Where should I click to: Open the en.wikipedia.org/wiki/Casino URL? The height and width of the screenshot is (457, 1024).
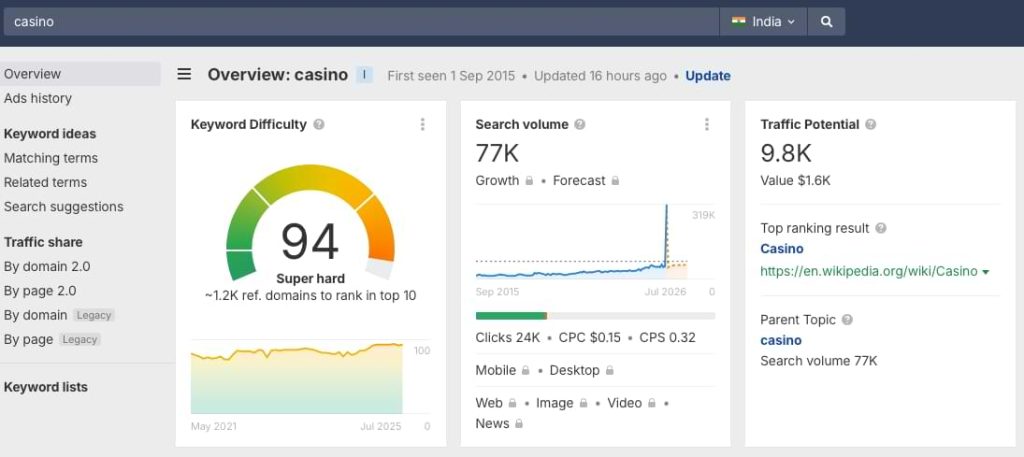click(869, 272)
